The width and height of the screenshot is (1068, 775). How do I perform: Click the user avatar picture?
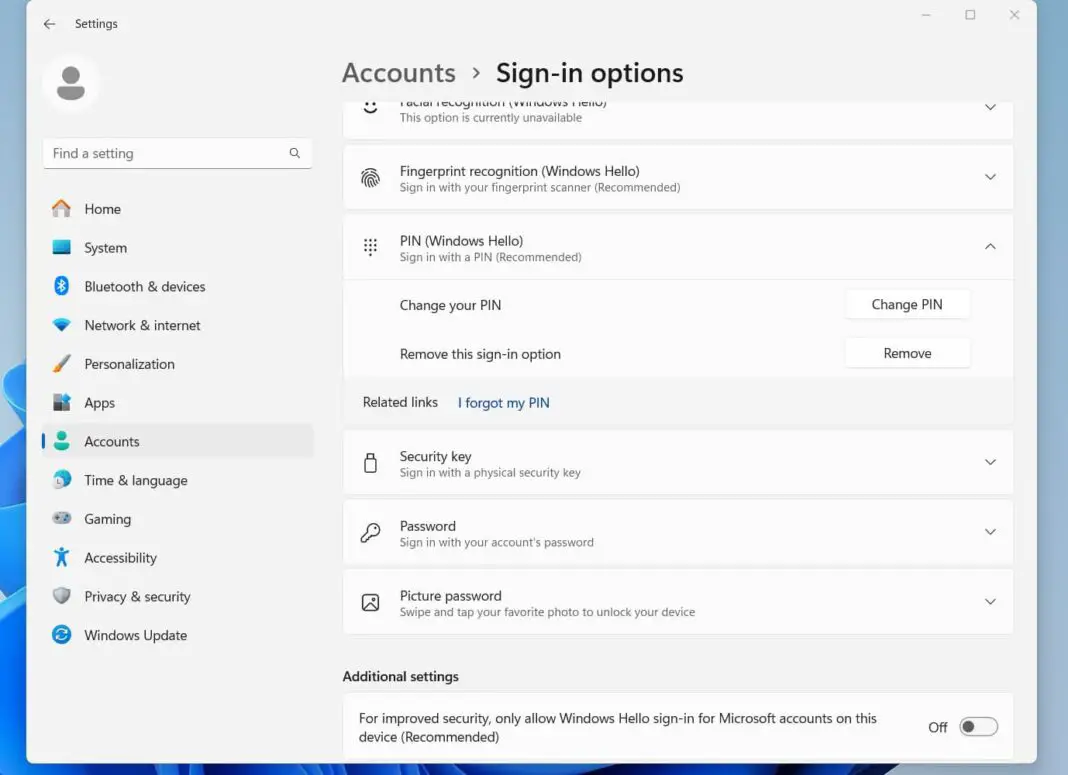click(70, 85)
